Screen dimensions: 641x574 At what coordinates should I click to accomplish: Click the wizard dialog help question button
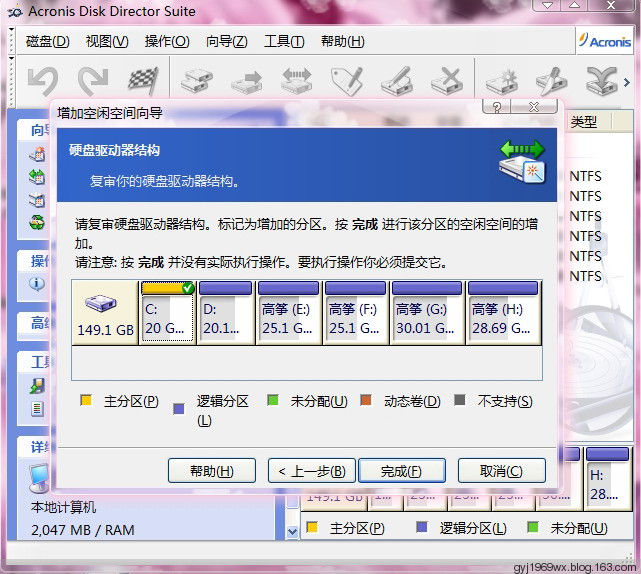coord(496,107)
